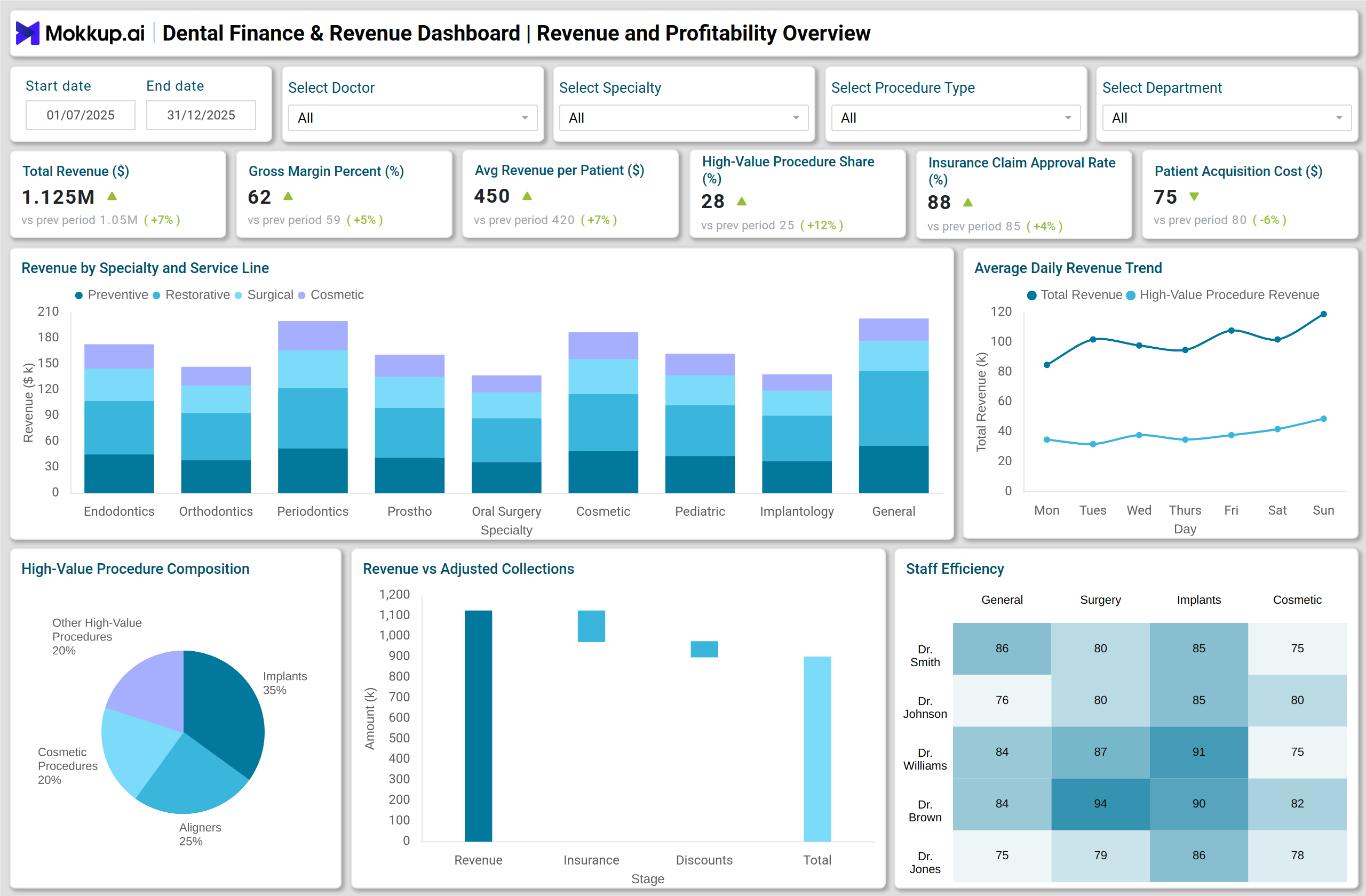Click the Prostho stacked bar
Screen dimensions: 1366x896
pyautogui.click(x=409, y=423)
